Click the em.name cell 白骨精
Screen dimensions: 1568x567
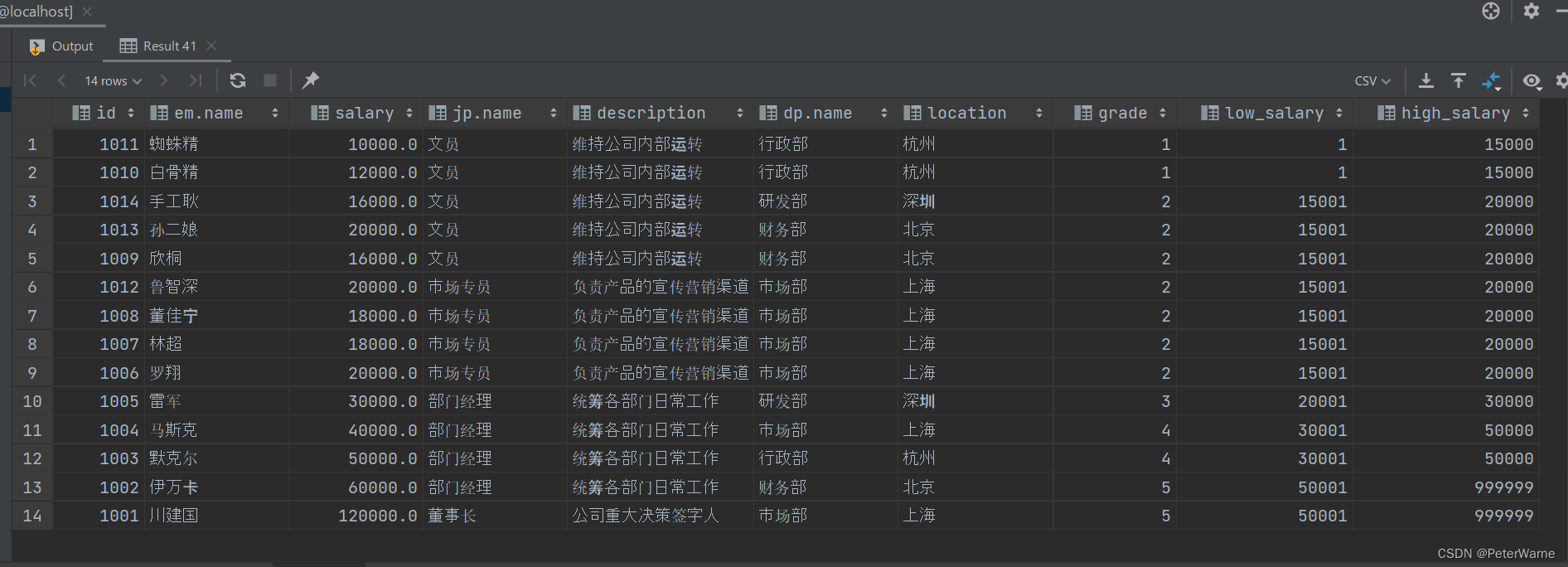(216, 172)
